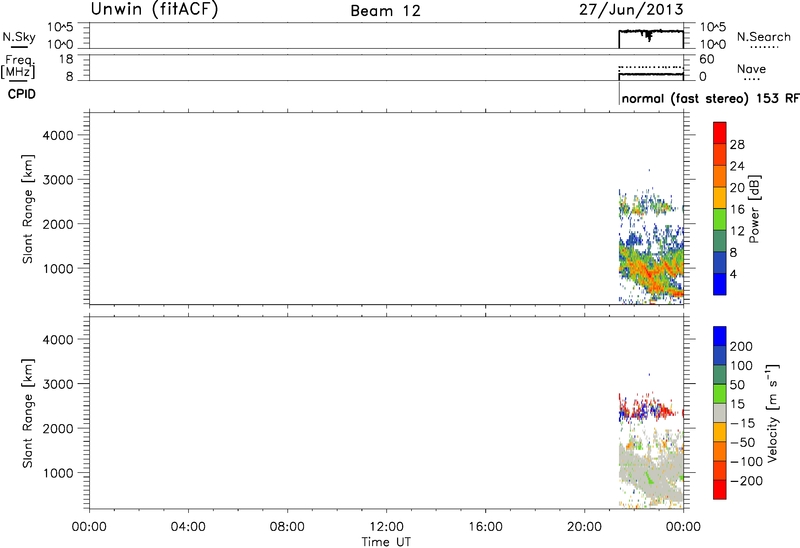Click the 'Unwin (fitACF)' title text
This screenshot has width=800, height=548.
pos(154,10)
